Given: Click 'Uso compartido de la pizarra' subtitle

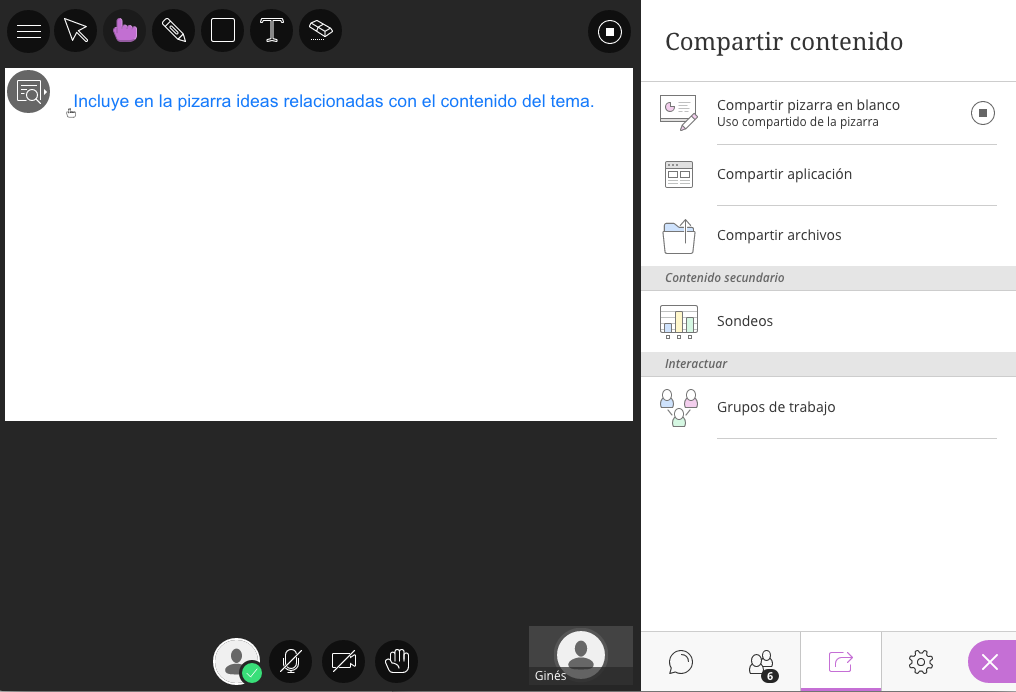Looking at the screenshot, I should [x=798, y=122].
